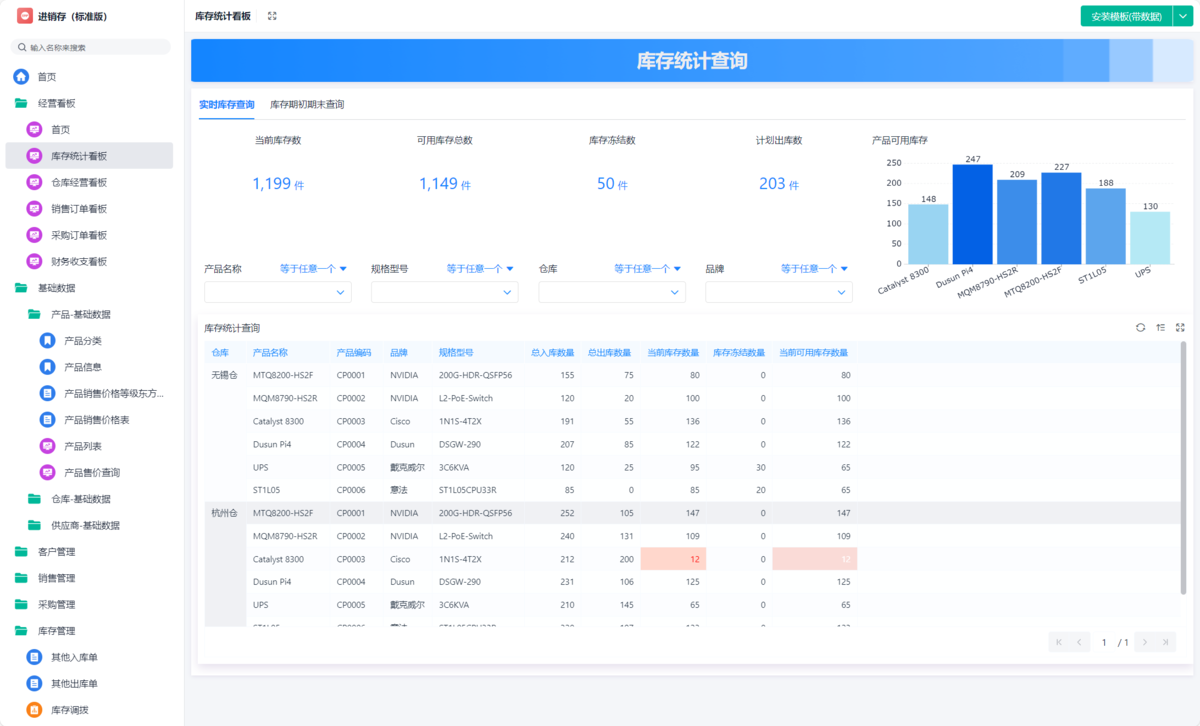The height and width of the screenshot is (726, 1200).
Task: Open dropdown arrow next to 安装模板 button
Action: point(1180,16)
